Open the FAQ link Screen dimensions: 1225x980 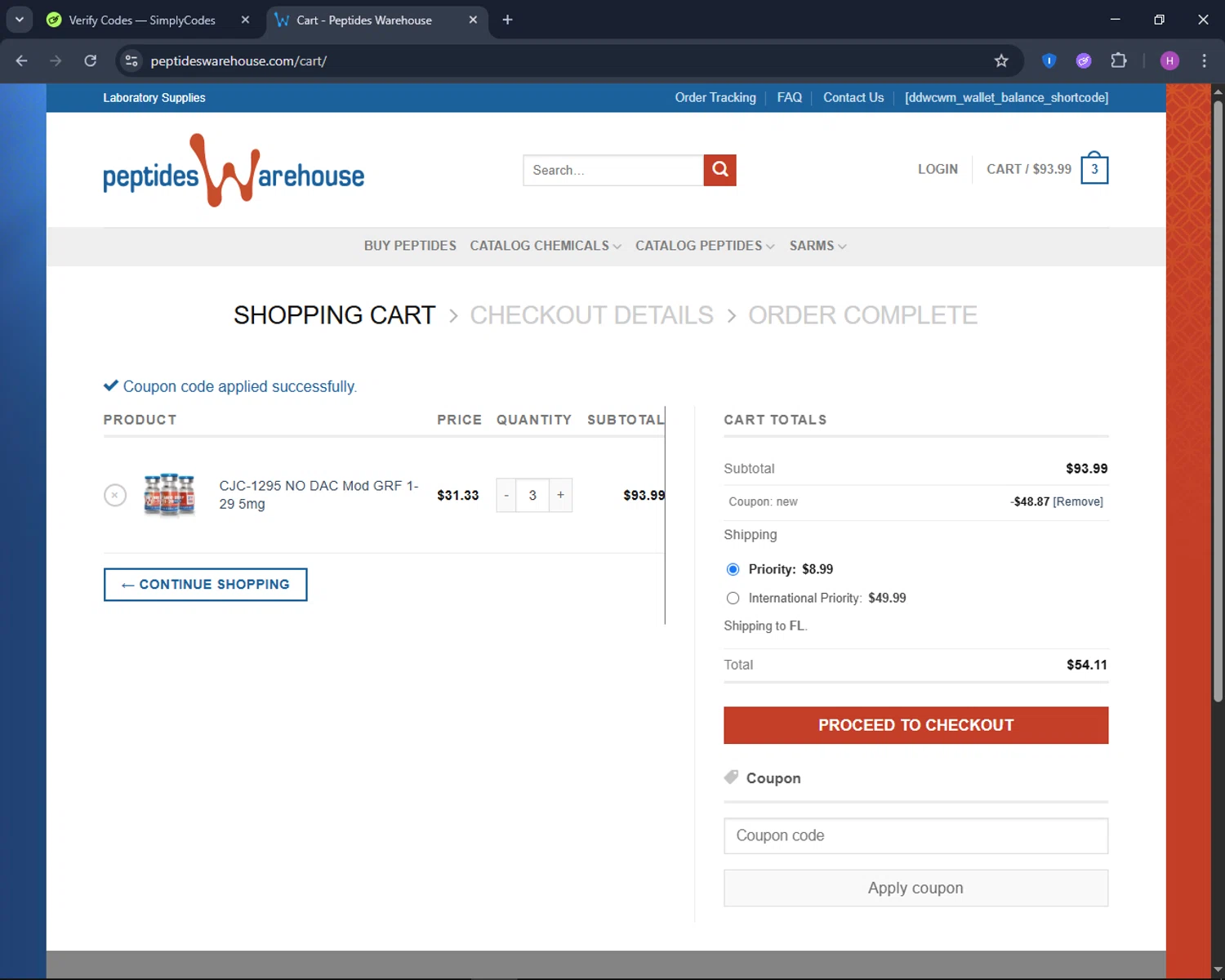point(790,97)
